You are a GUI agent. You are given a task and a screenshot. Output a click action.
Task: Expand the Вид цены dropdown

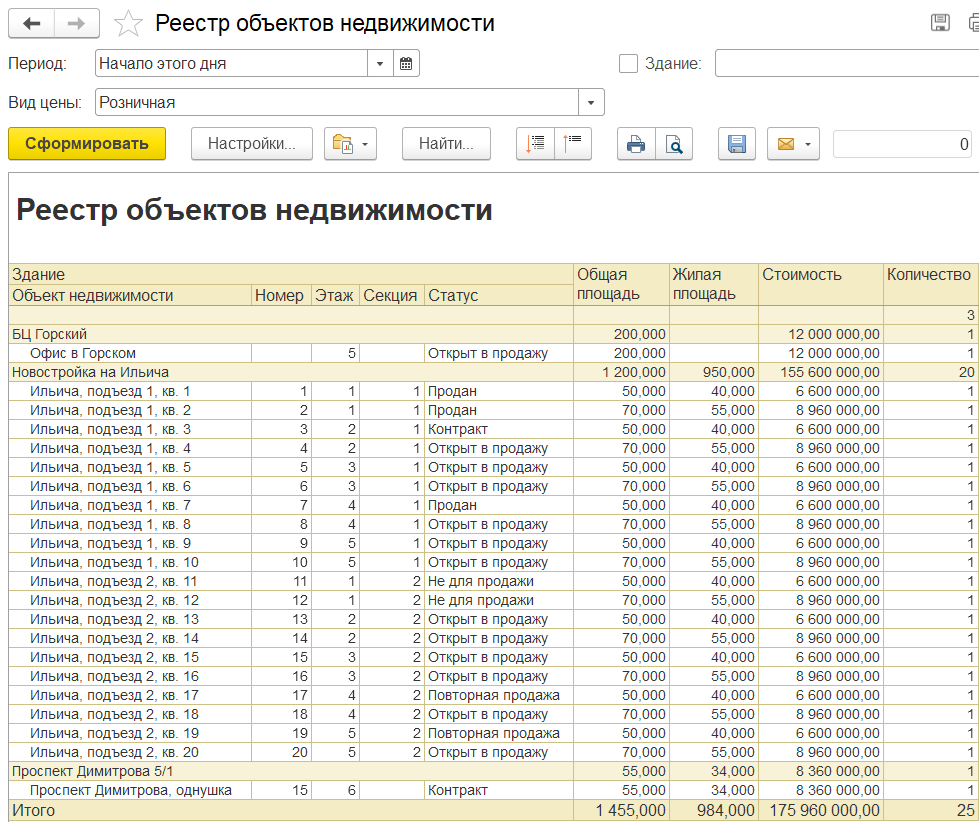click(591, 102)
